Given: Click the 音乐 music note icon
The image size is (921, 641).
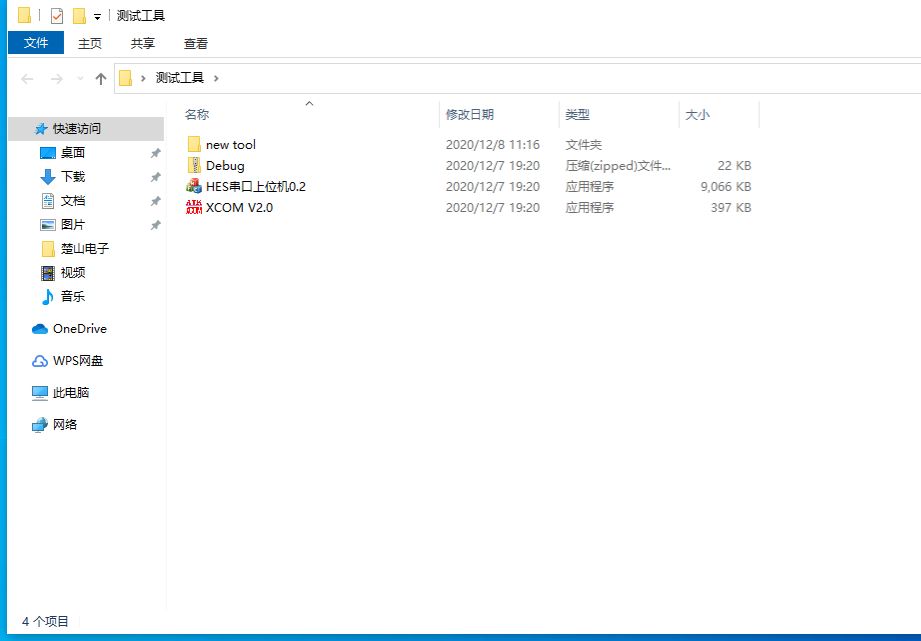Looking at the screenshot, I should pyautogui.click(x=48, y=297).
